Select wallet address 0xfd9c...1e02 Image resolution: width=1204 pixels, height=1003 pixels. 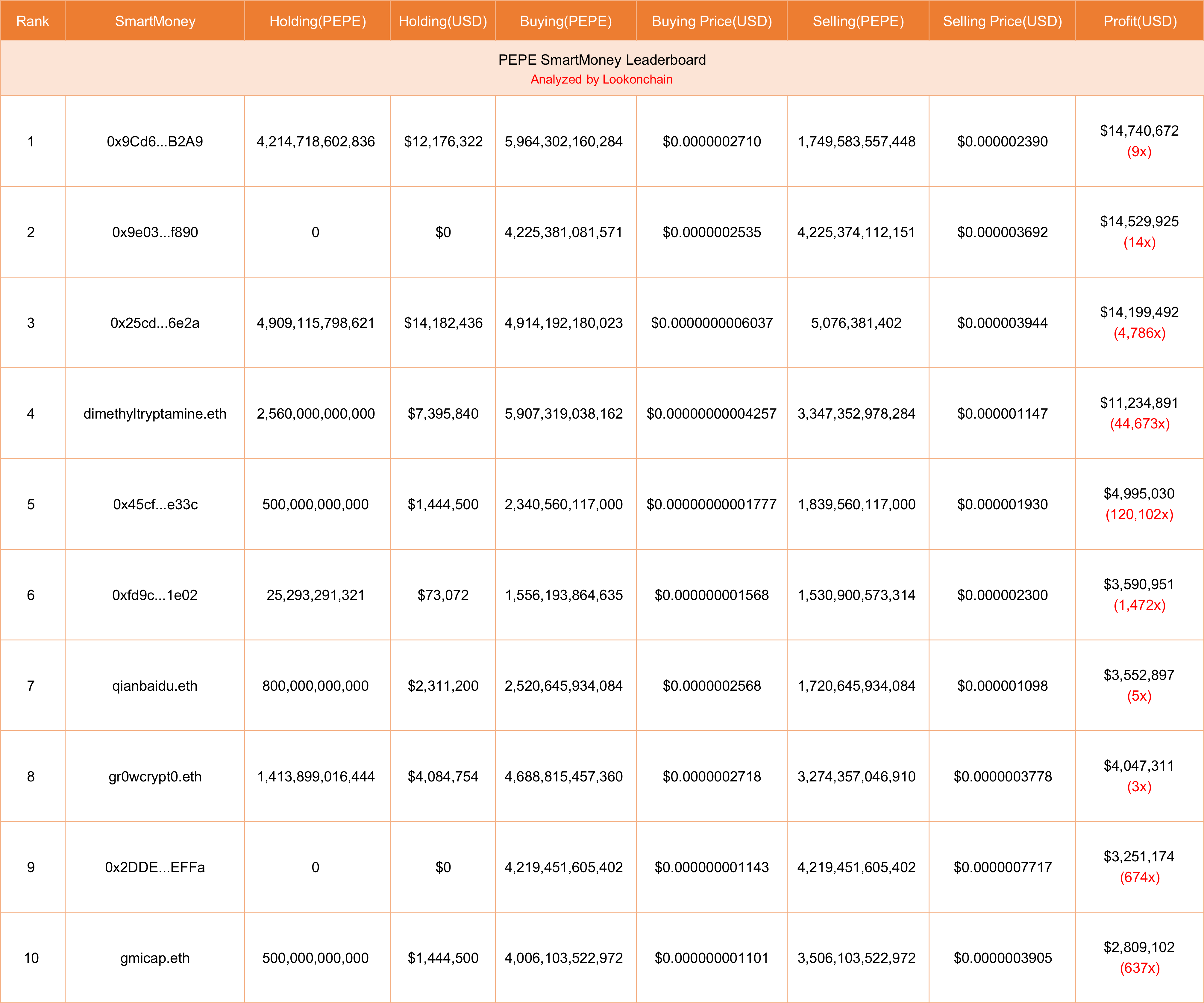(155, 595)
